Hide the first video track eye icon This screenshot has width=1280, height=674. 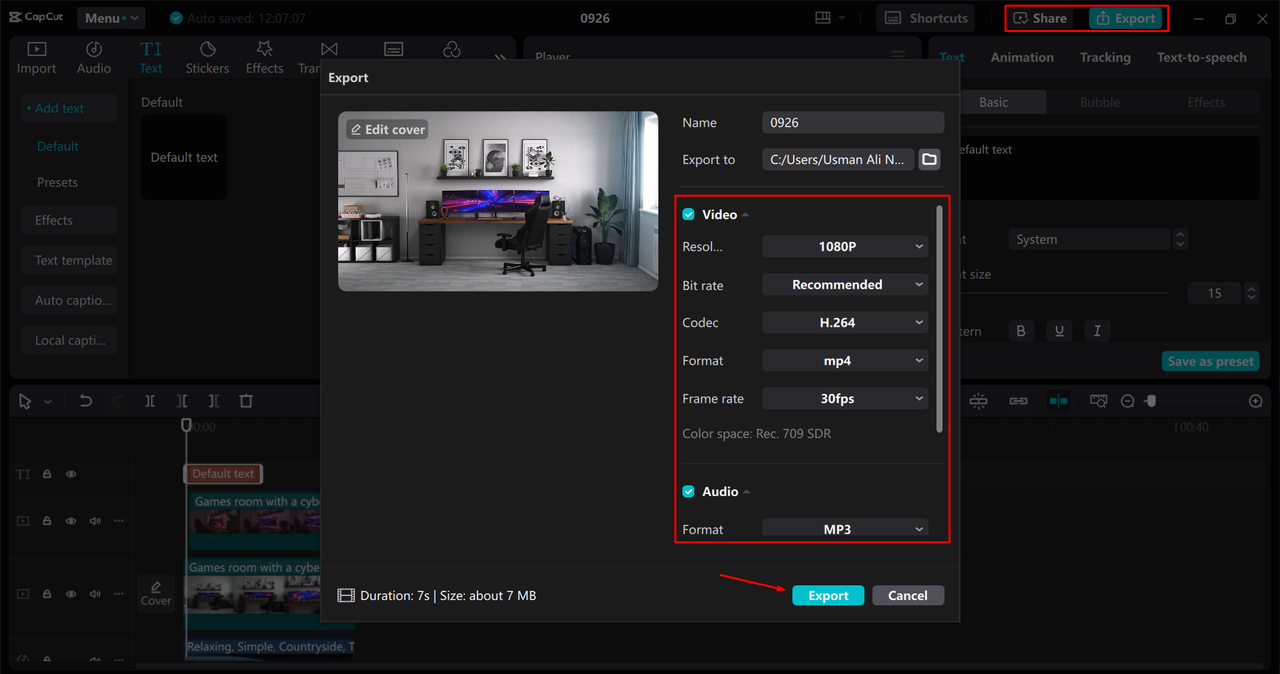click(x=71, y=521)
